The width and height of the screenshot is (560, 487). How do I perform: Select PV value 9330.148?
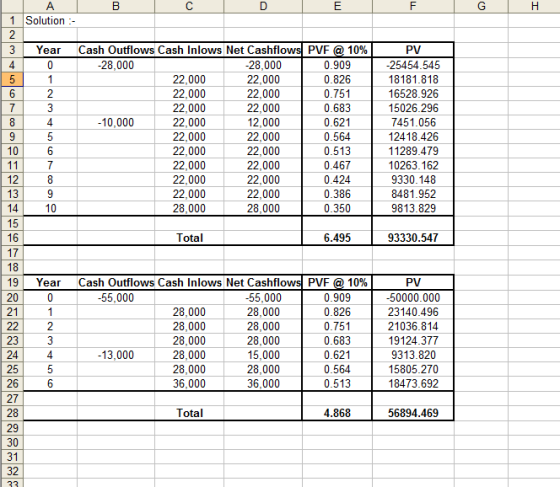(413, 180)
